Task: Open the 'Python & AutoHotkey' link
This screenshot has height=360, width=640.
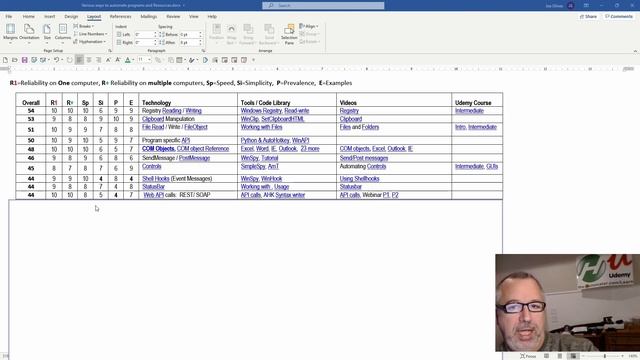Action: 265,140
